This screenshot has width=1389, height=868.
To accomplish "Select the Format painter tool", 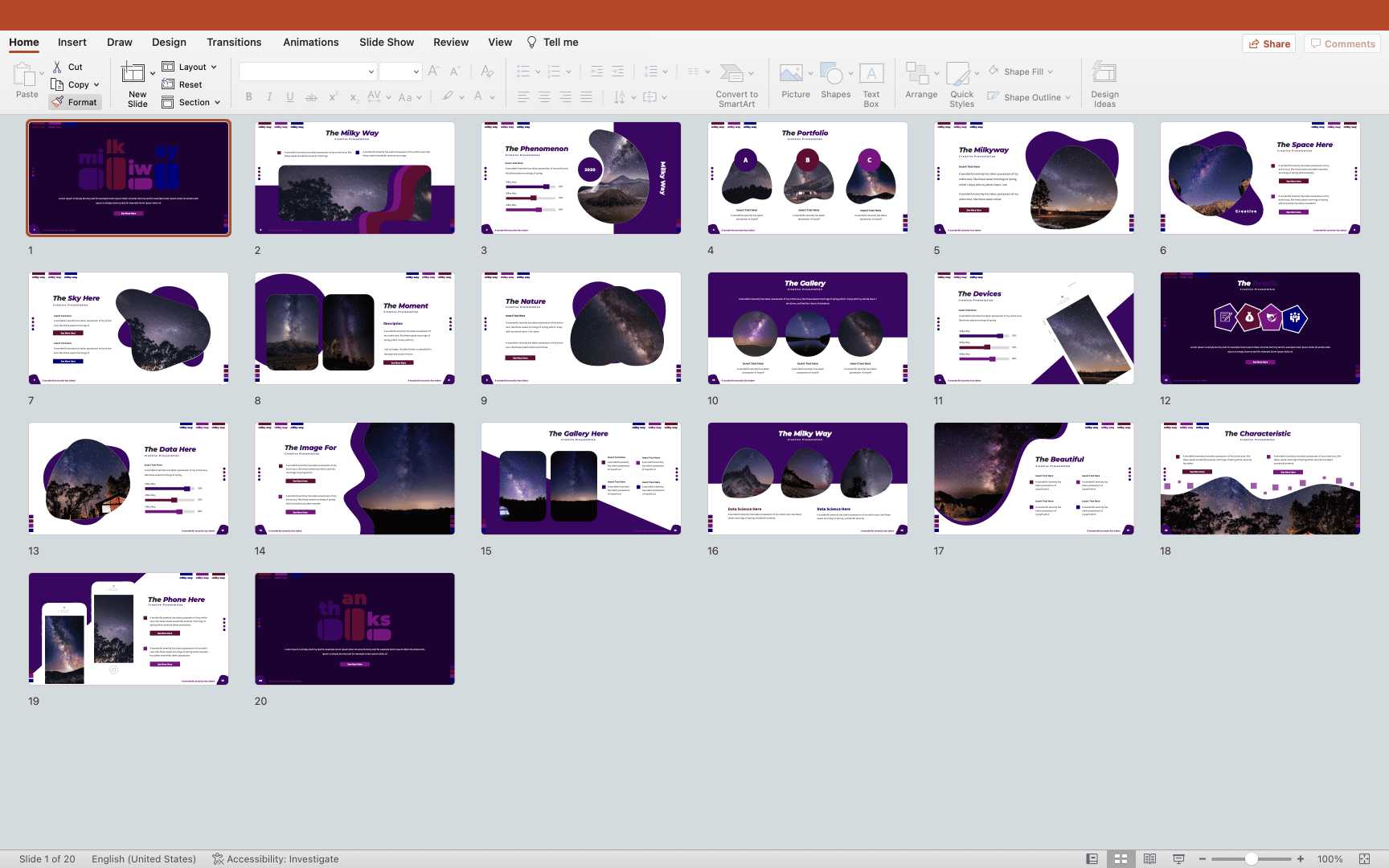I will coord(75,102).
